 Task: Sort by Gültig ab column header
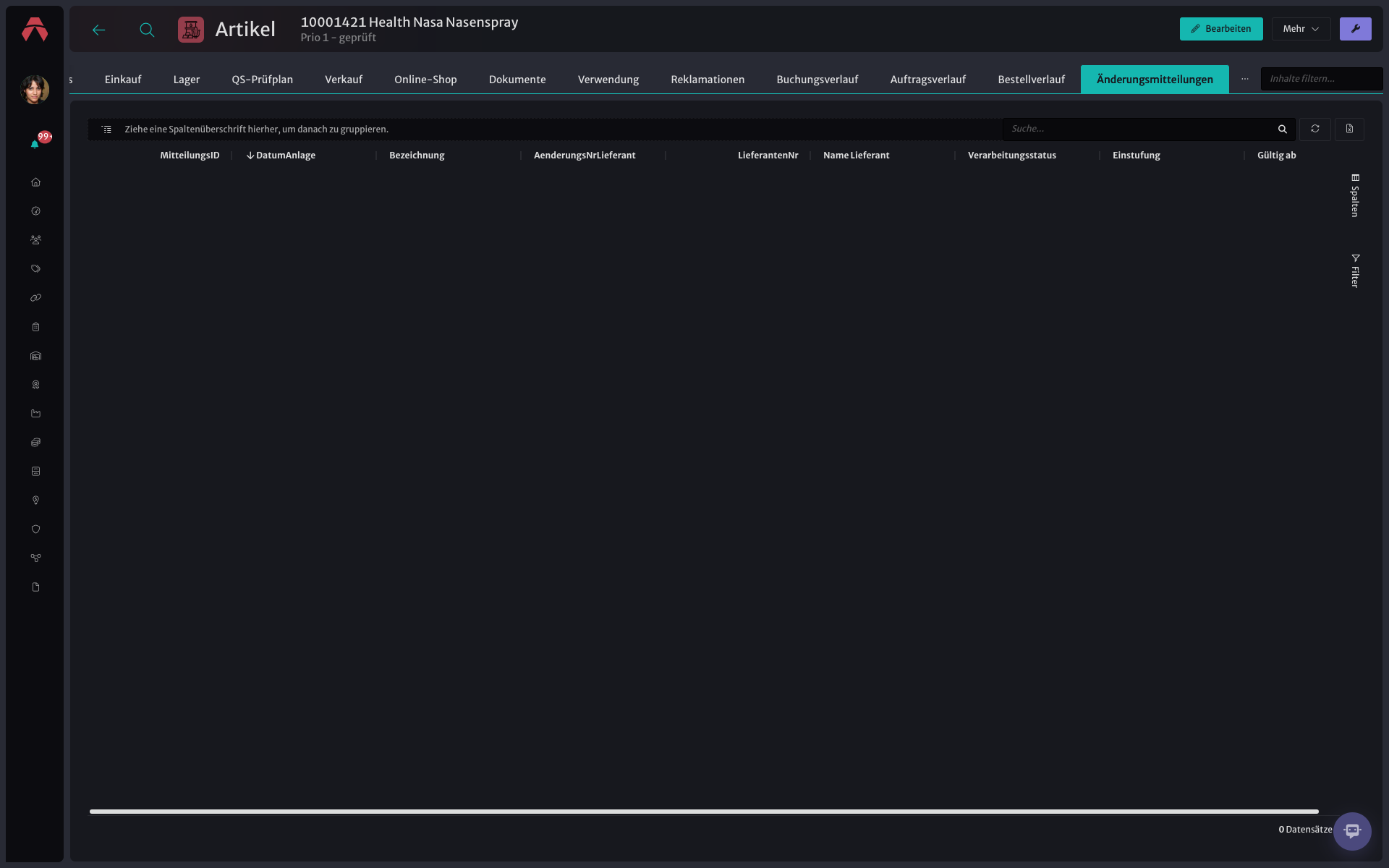[1277, 156]
